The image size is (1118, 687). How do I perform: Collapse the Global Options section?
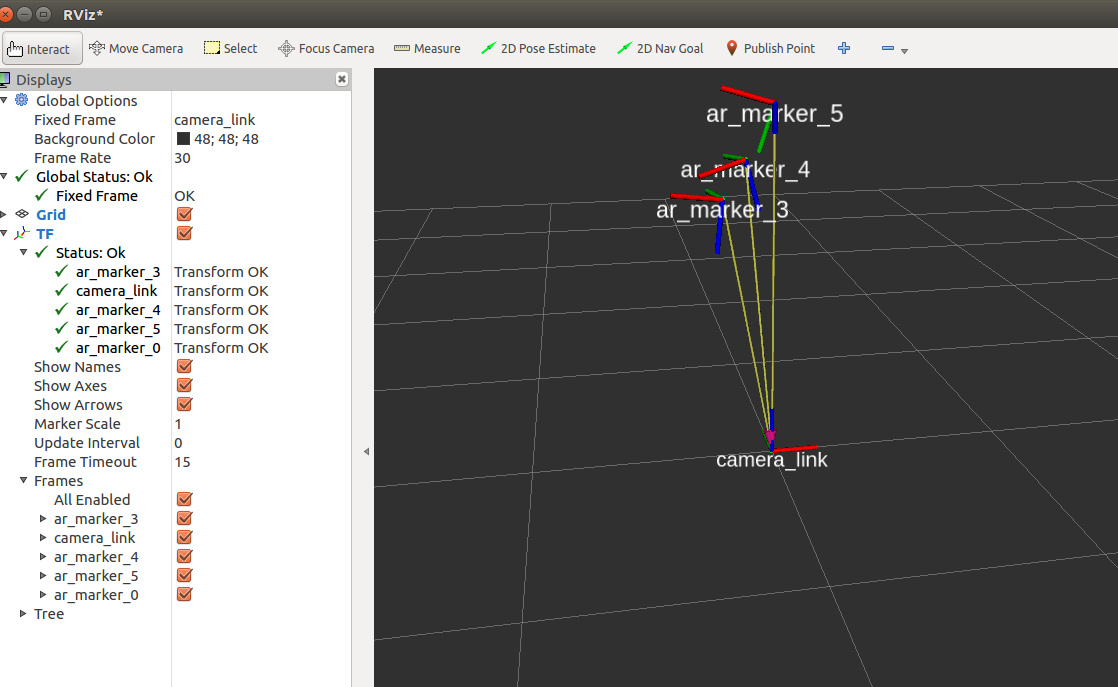(7, 100)
